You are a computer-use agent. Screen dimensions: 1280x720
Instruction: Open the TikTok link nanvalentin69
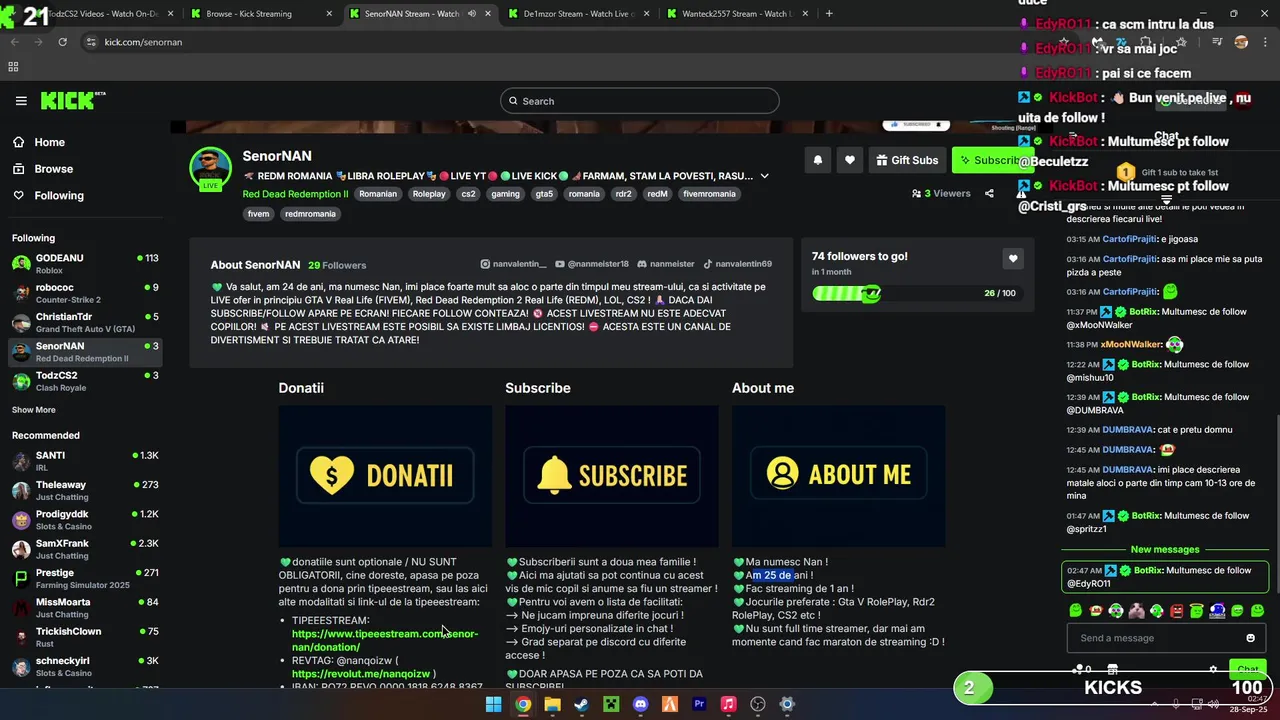pos(737,264)
